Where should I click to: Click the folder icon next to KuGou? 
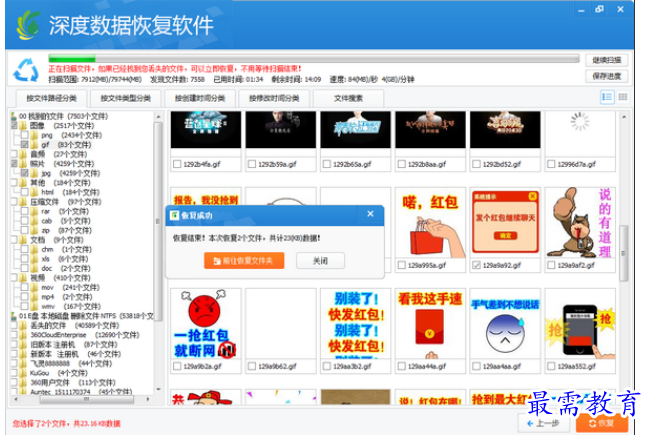click(x=24, y=373)
